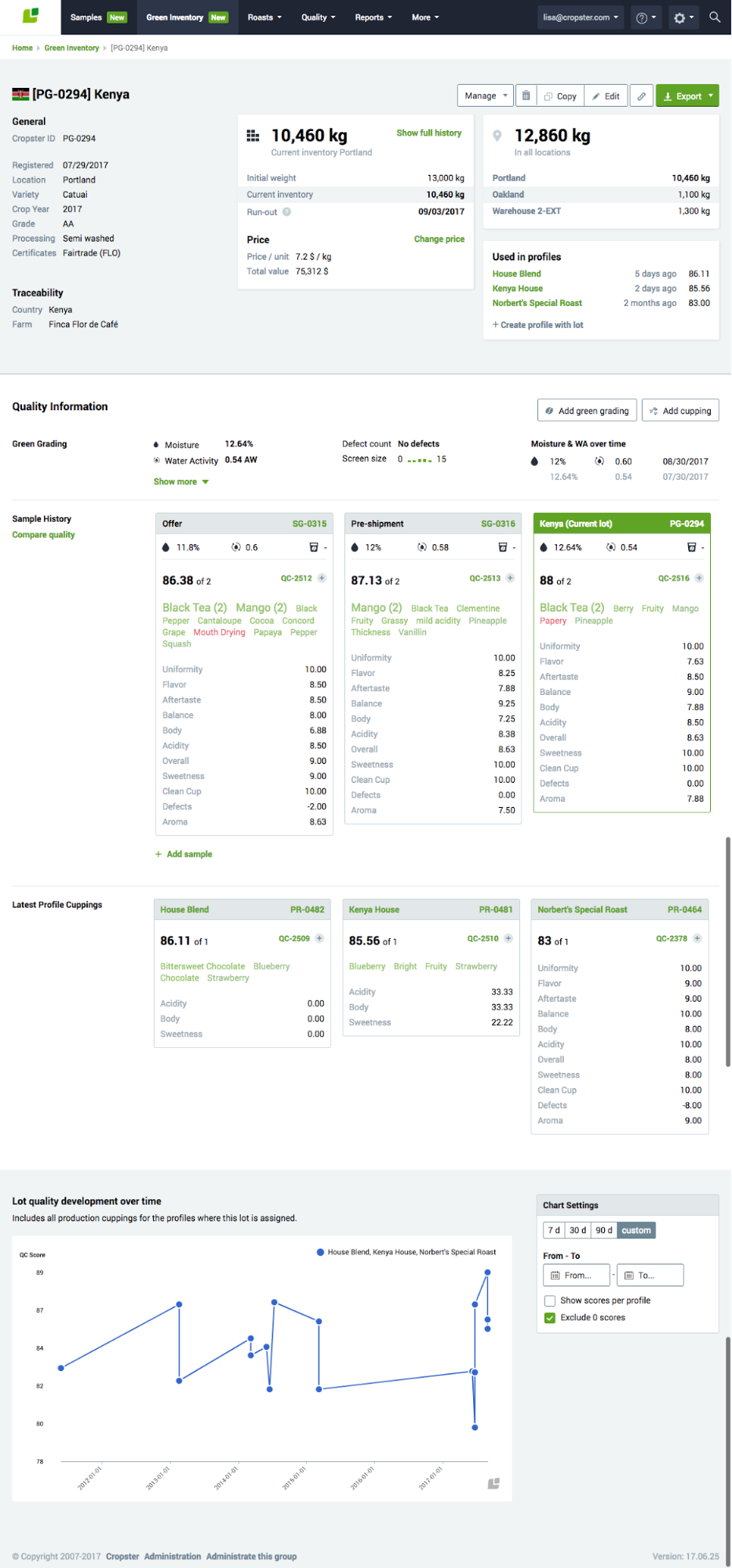The height and width of the screenshot is (1568, 732).
Task: Click the plus icon next to QC-2510
Action: 508,938
